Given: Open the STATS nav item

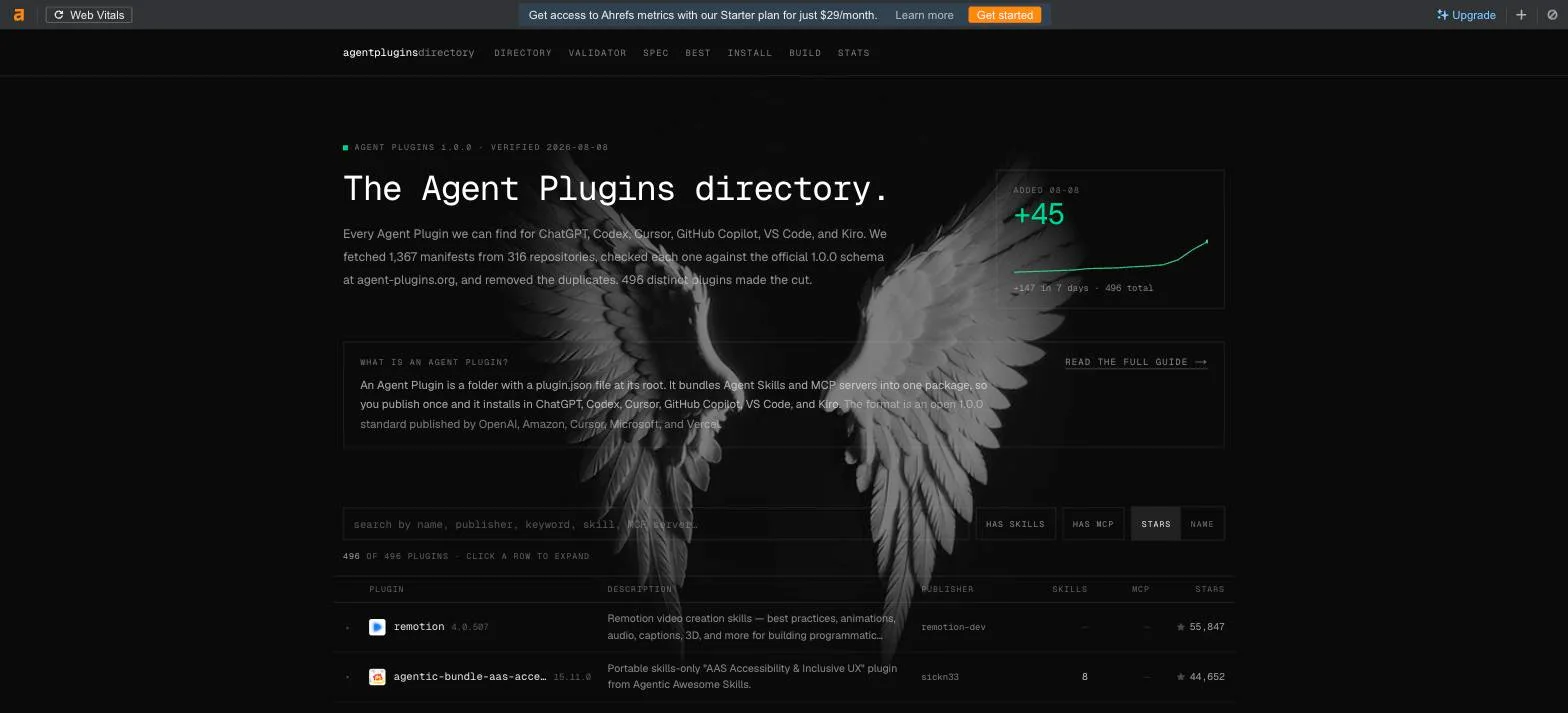Looking at the screenshot, I should tap(854, 53).
